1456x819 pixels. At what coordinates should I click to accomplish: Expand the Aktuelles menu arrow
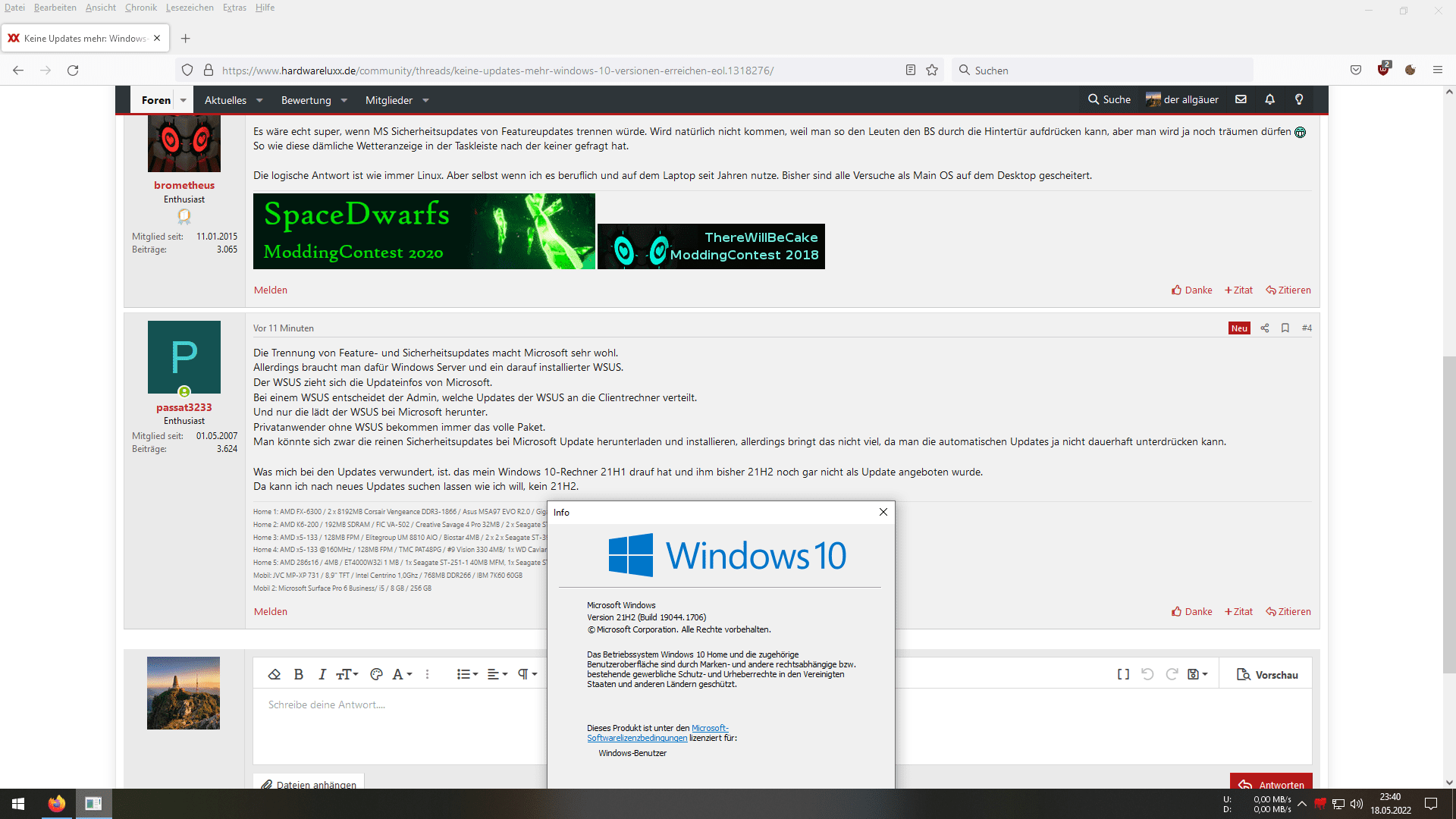259,100
